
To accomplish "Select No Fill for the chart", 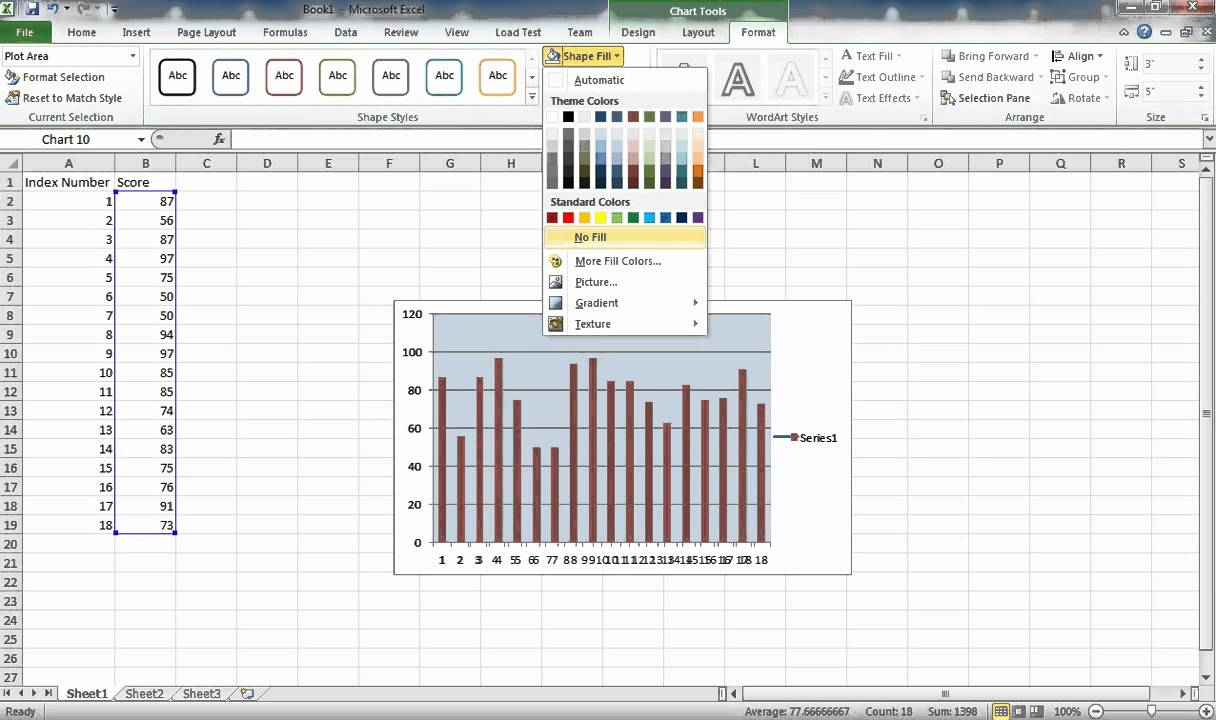I will coord(589,237).
